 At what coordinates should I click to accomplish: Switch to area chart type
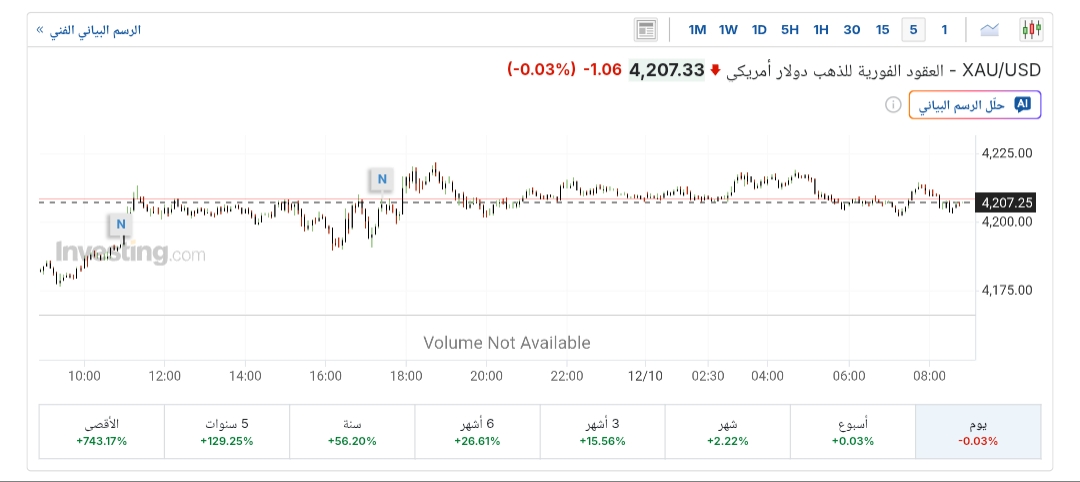pos(990,29)
